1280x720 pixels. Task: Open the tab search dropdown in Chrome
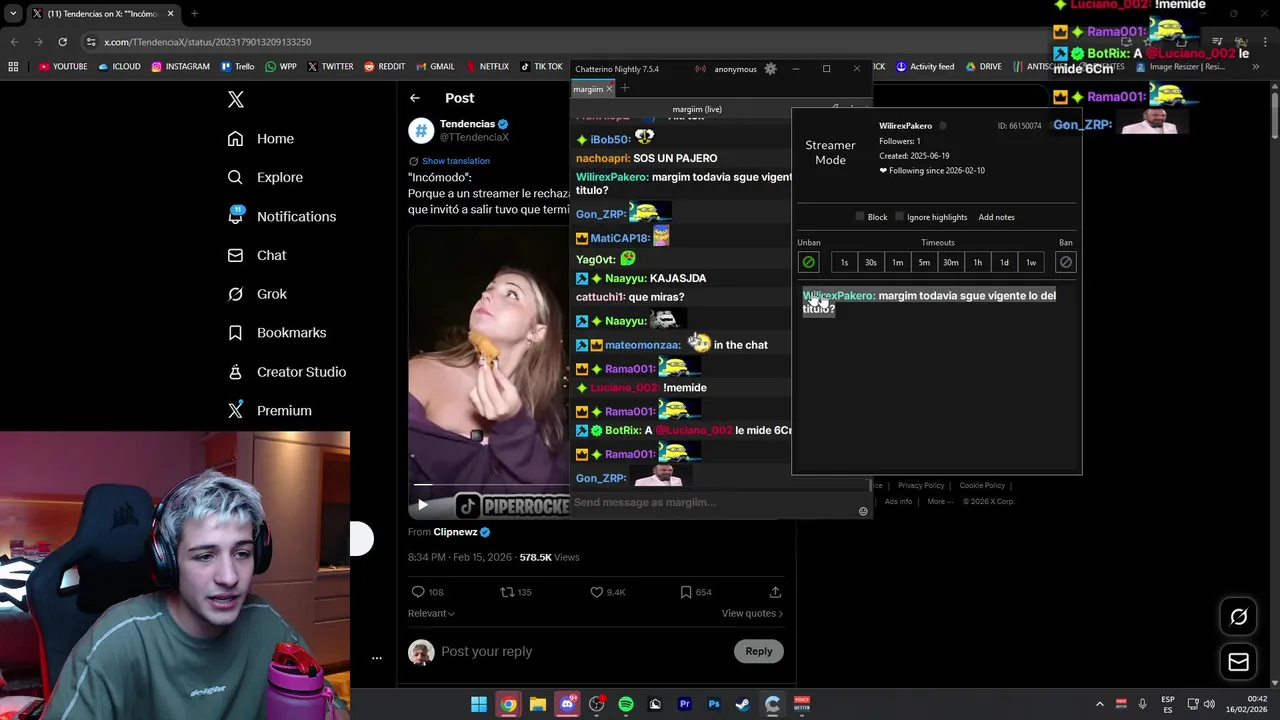pyautogui.click(x=13, y=14)
